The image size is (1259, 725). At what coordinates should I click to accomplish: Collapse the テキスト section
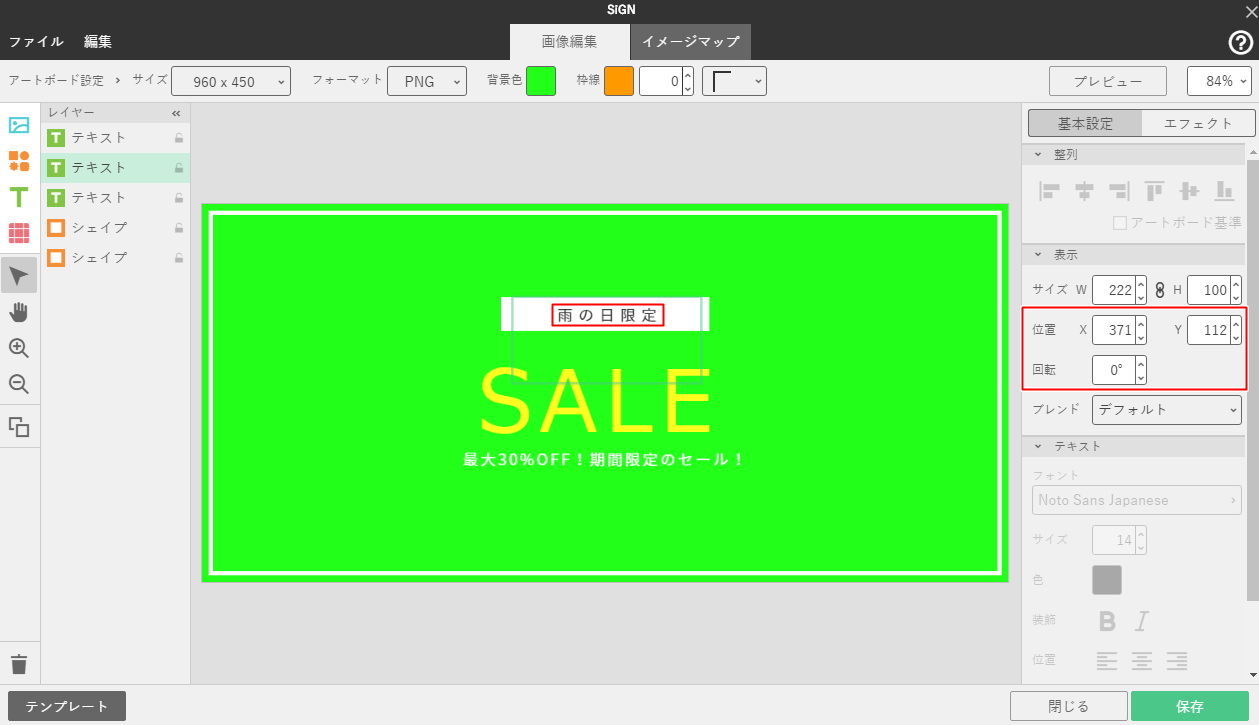pos(1037,446)
